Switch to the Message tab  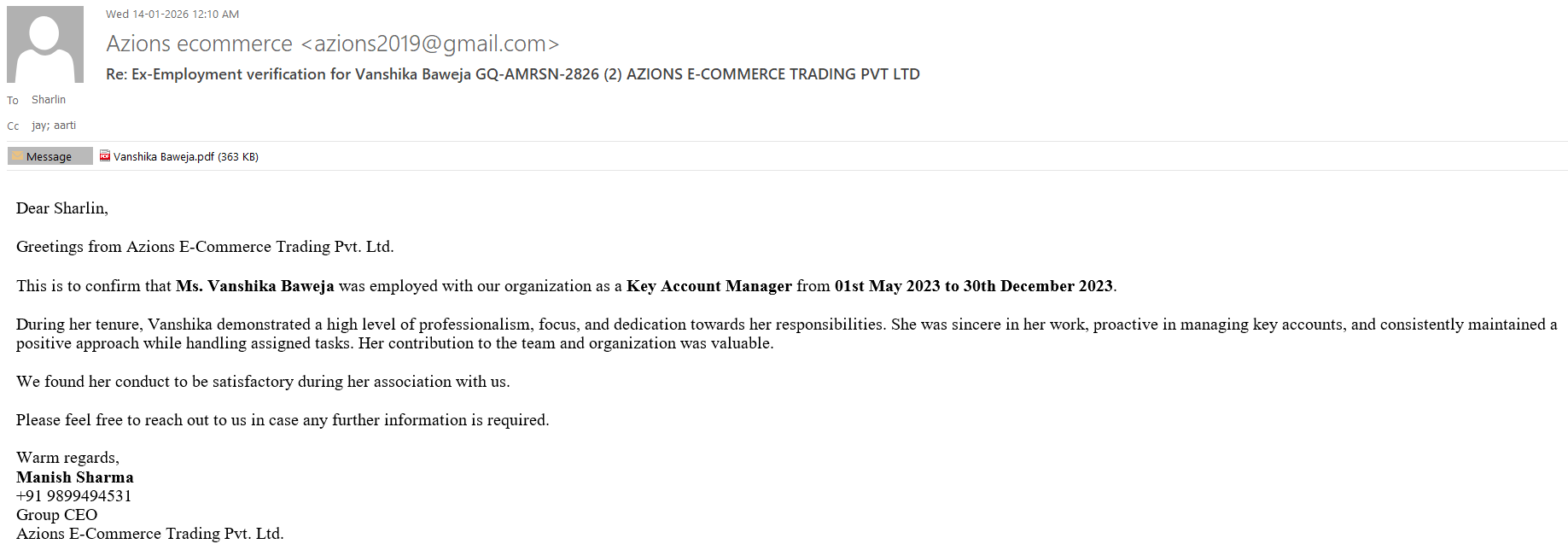pyautogui.click(x=49, y=156)
